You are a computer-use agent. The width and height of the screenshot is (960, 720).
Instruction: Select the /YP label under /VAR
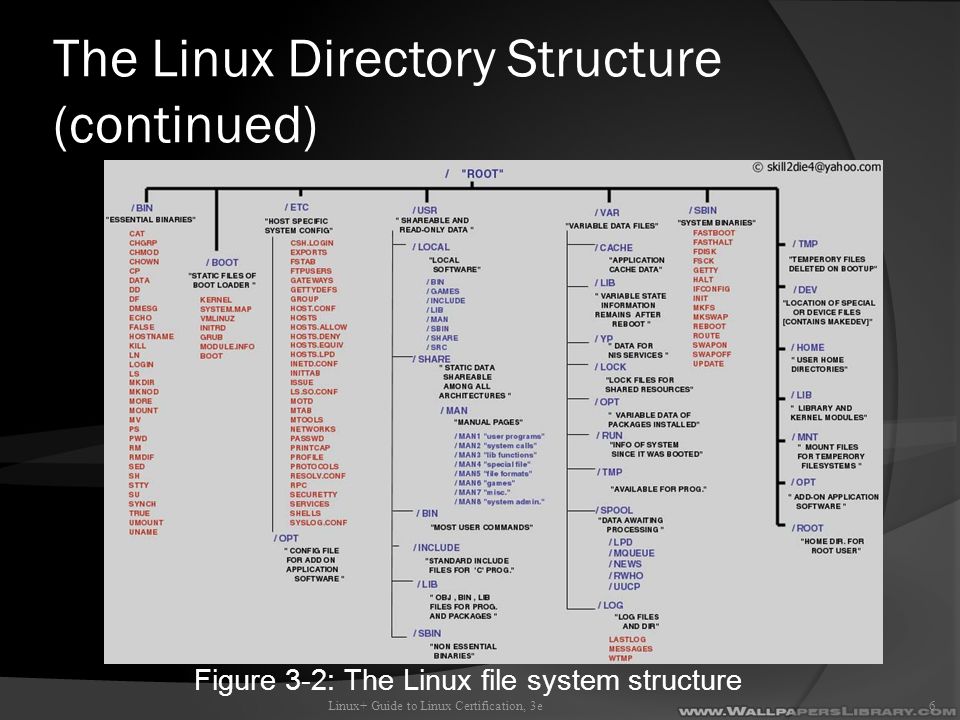[603, 339]
